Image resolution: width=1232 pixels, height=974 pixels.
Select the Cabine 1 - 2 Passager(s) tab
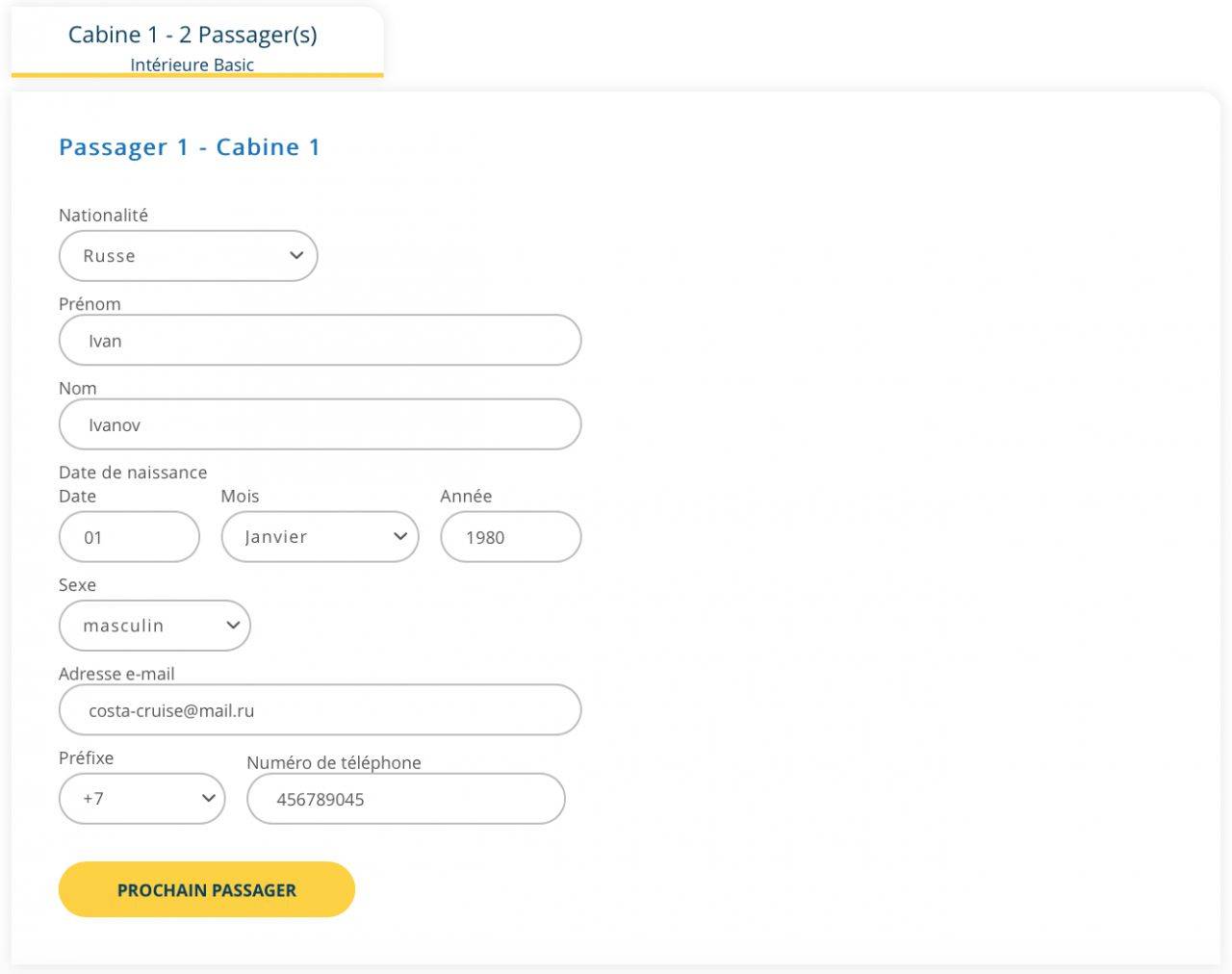[192, 35]
